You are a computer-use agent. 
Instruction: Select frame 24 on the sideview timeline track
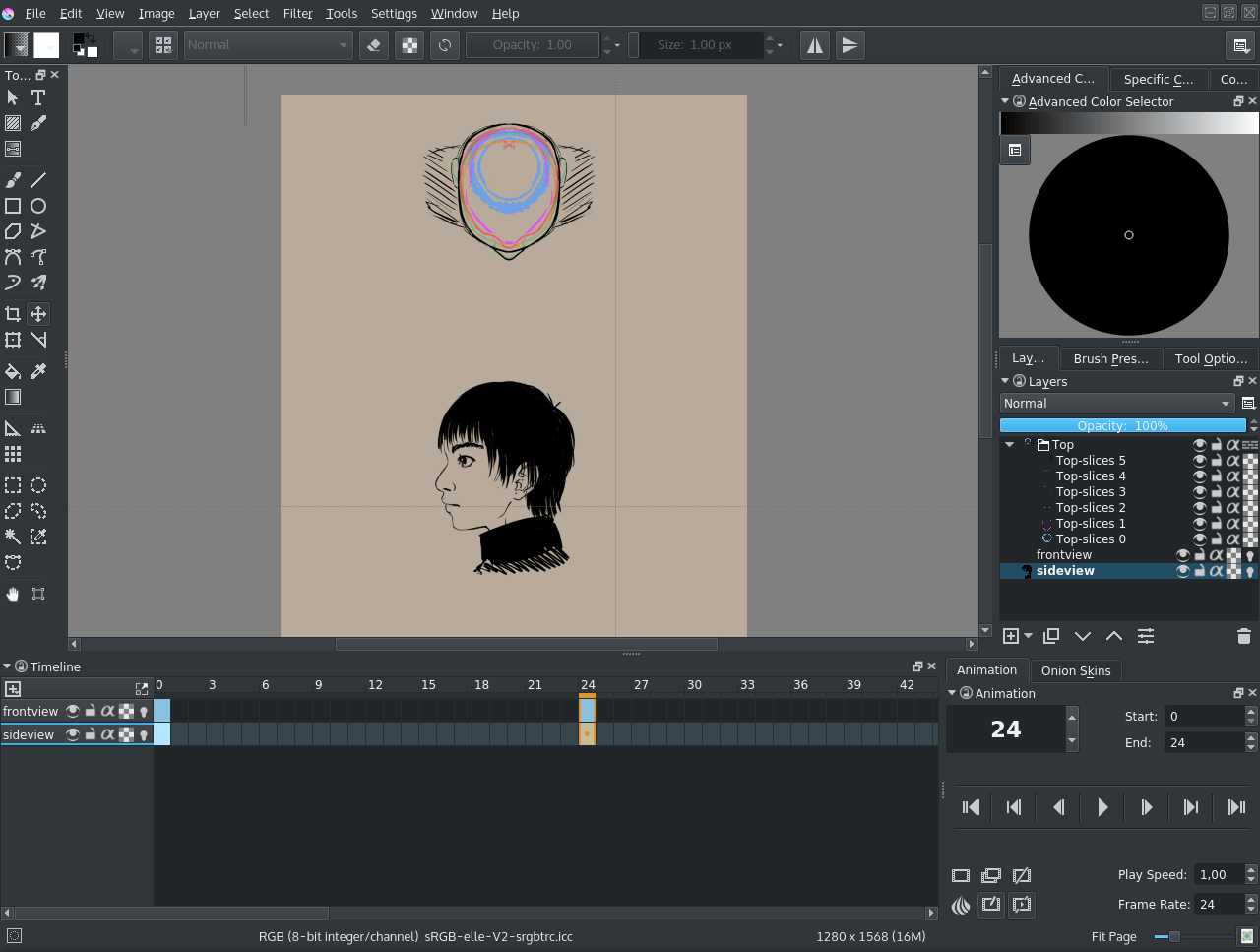coord(587,734)
